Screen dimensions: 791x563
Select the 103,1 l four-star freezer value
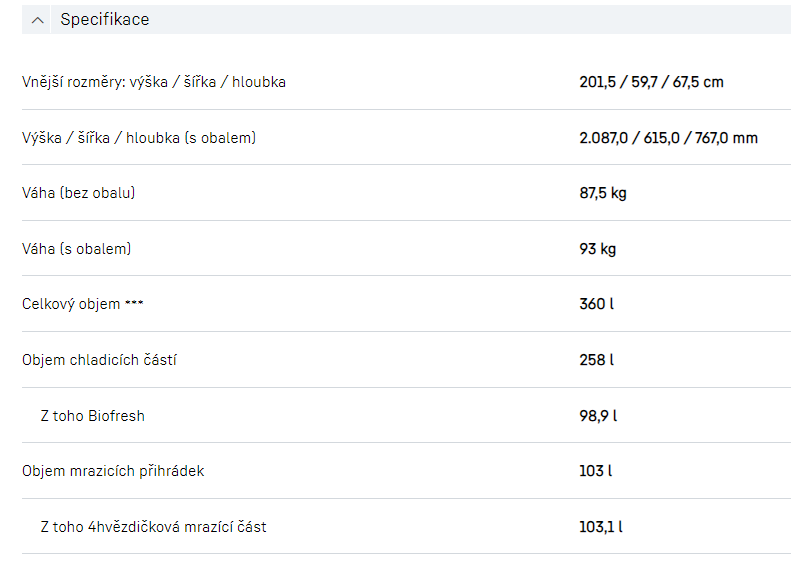coord(601,527)
